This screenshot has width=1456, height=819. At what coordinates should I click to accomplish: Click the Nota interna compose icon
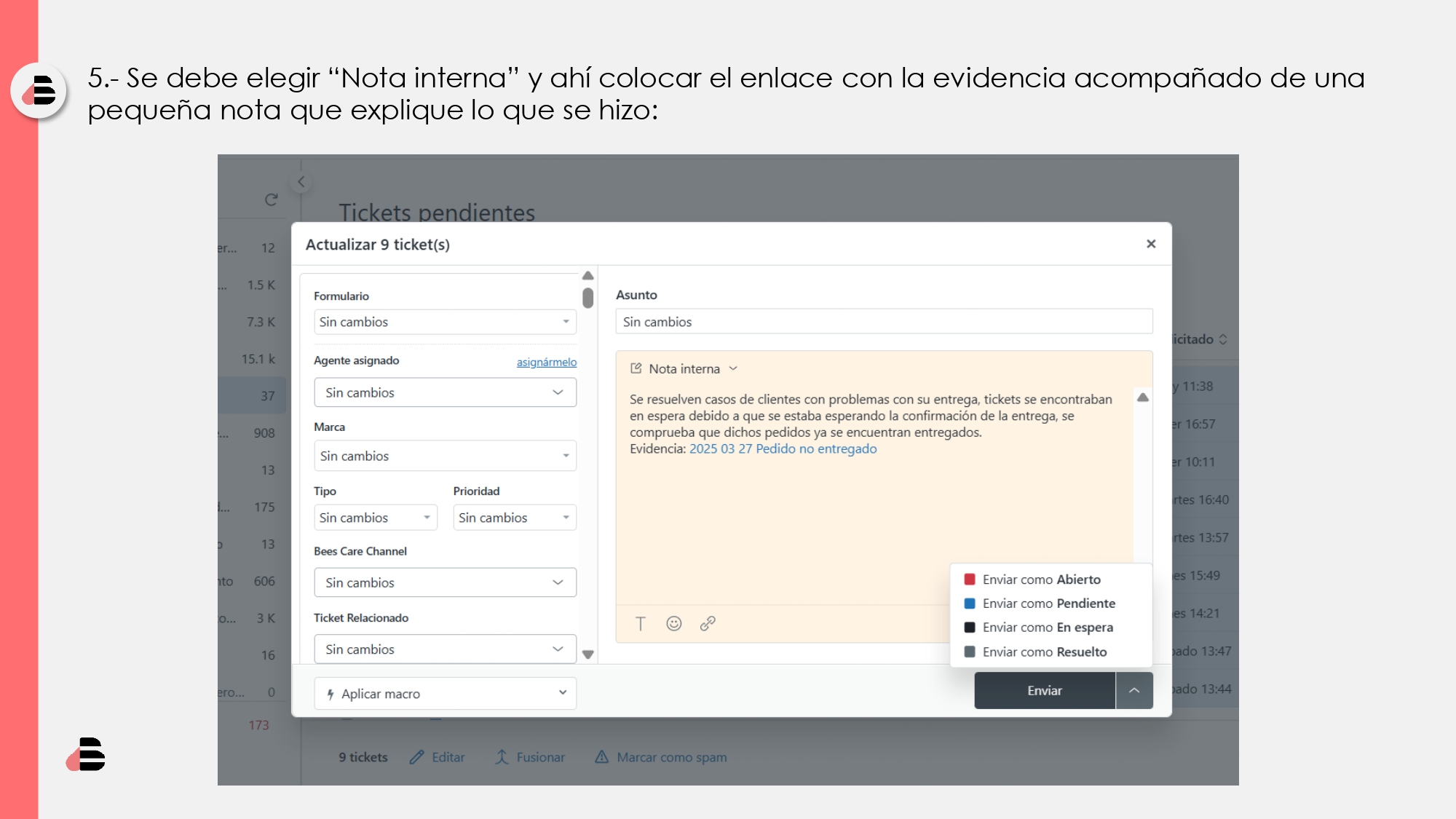[636, 368]
